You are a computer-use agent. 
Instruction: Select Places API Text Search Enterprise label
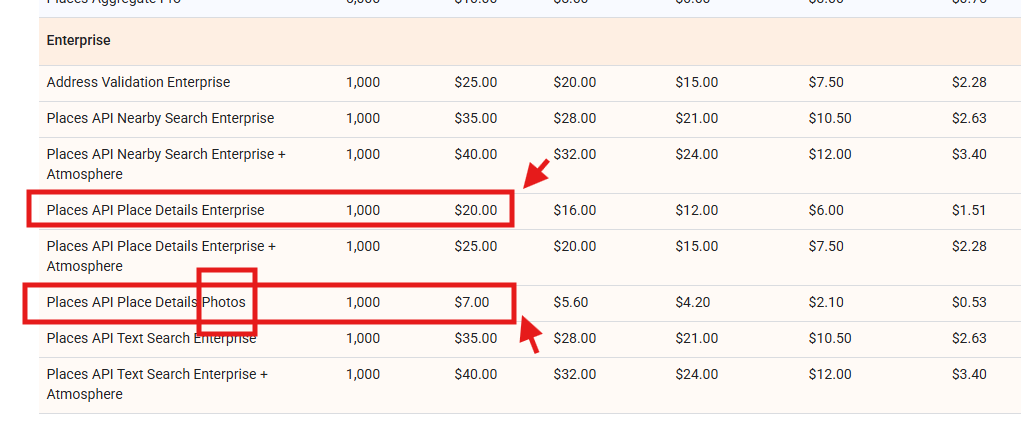[151, 339]
